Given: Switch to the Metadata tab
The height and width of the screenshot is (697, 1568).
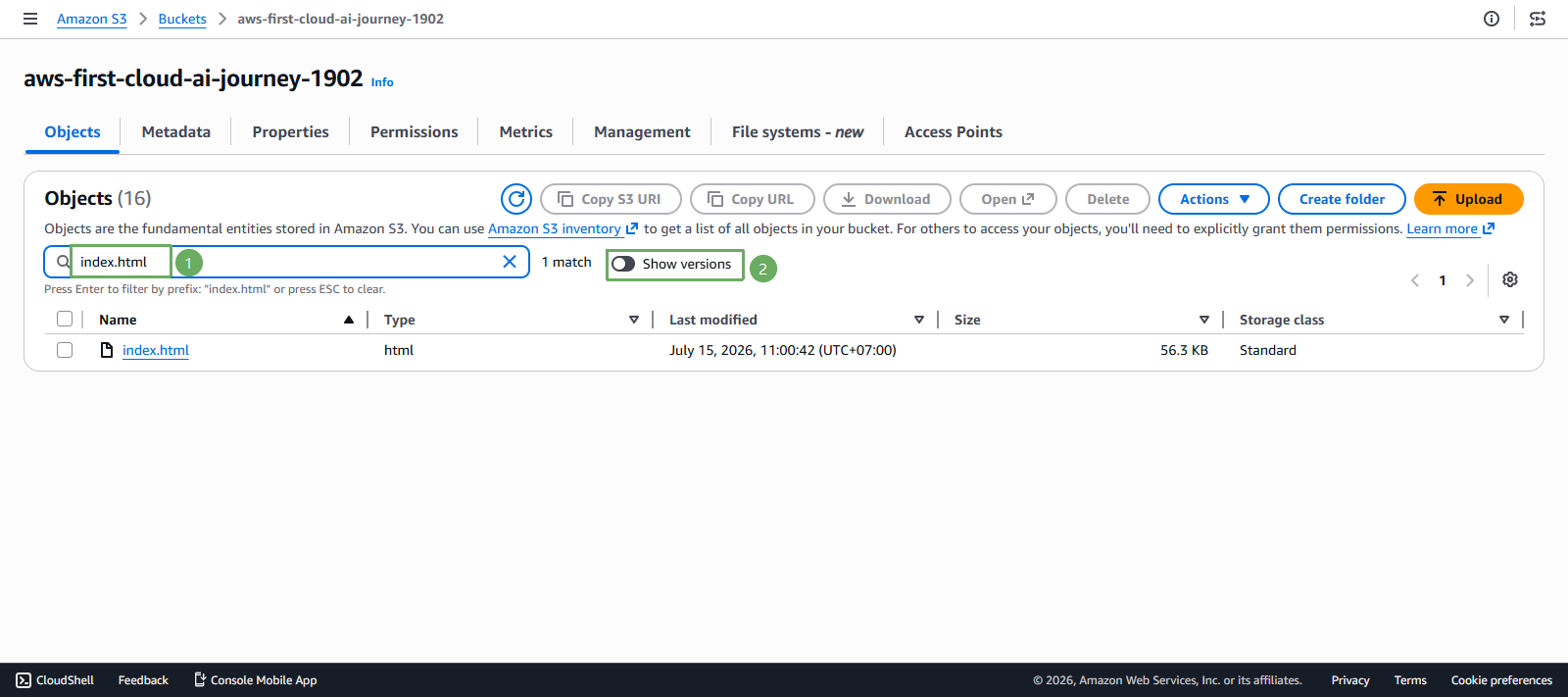Looking at the screenshot, I should click(176, 132).
